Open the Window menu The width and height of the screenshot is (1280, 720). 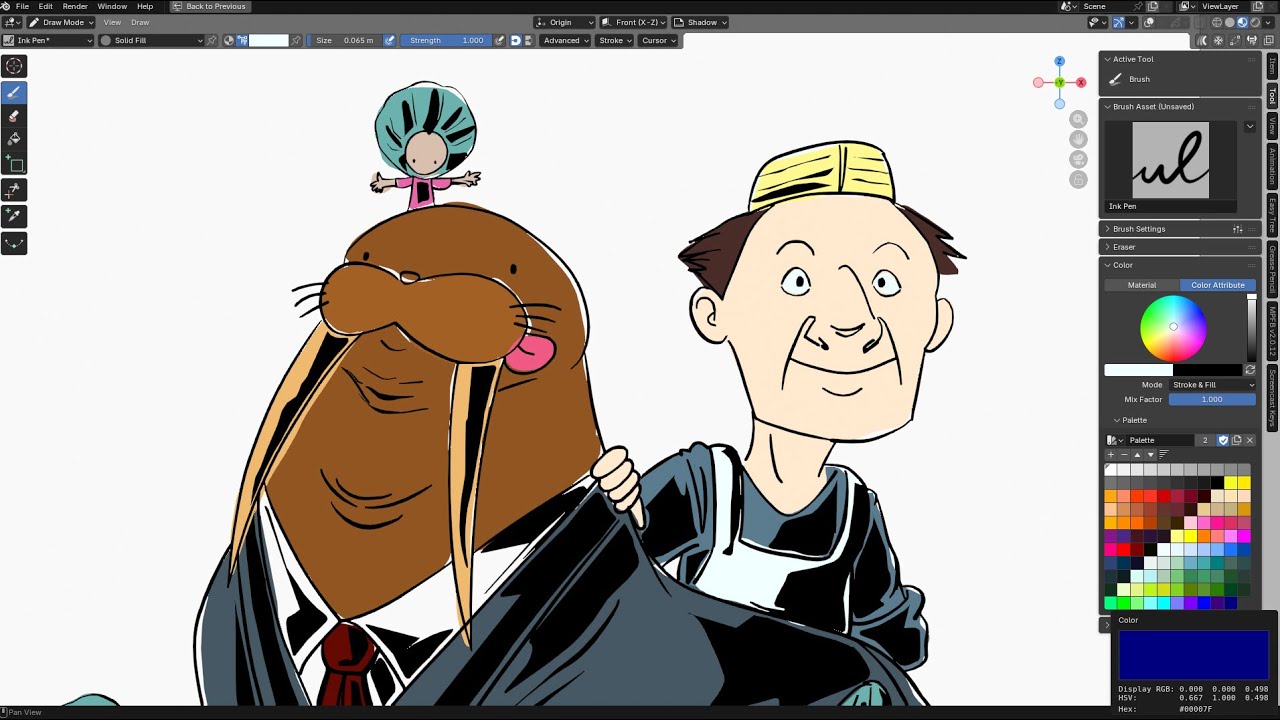coord(112,6)
